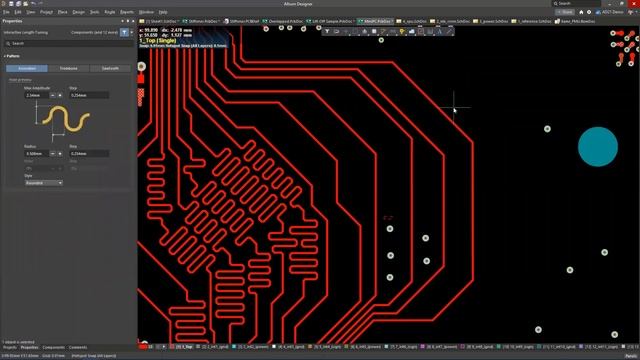The height and width of the screenshot is (360, 640).
Task: Open the Window menu
Action: point(146,12)
